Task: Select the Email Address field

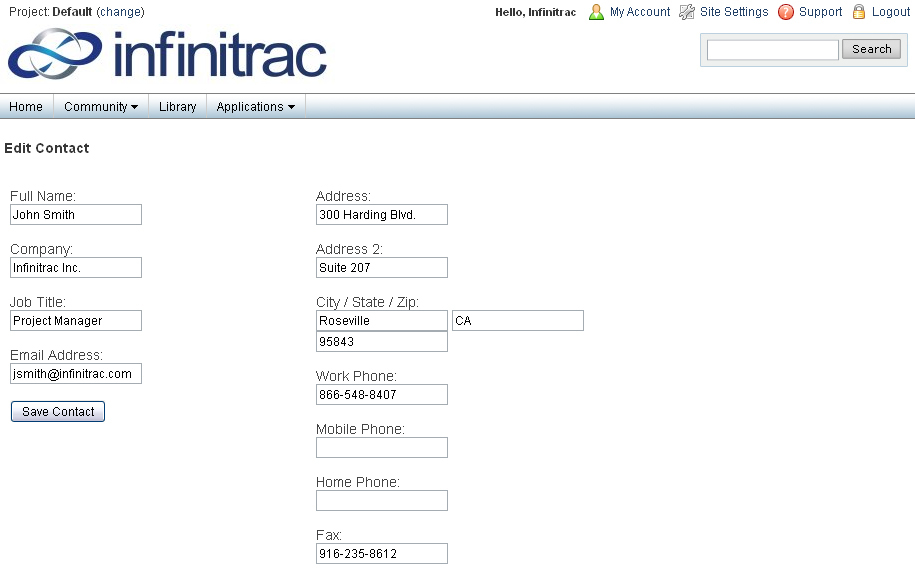Action: (76, 373)
